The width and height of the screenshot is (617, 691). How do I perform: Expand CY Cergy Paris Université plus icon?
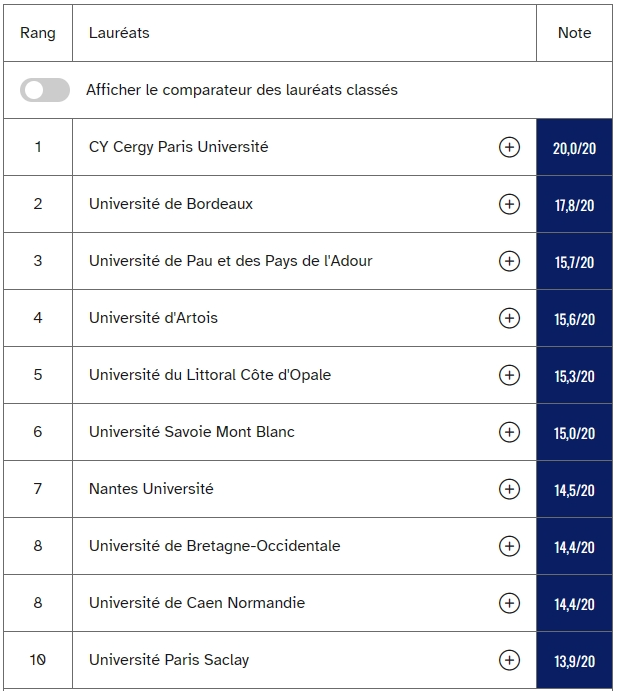[x=509, y=147]
